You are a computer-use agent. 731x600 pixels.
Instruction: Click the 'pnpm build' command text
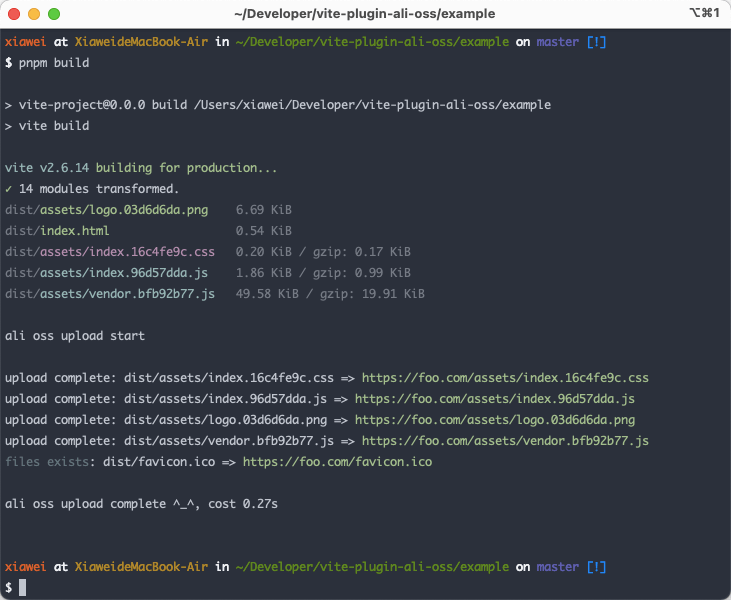[x=54, y=63]
